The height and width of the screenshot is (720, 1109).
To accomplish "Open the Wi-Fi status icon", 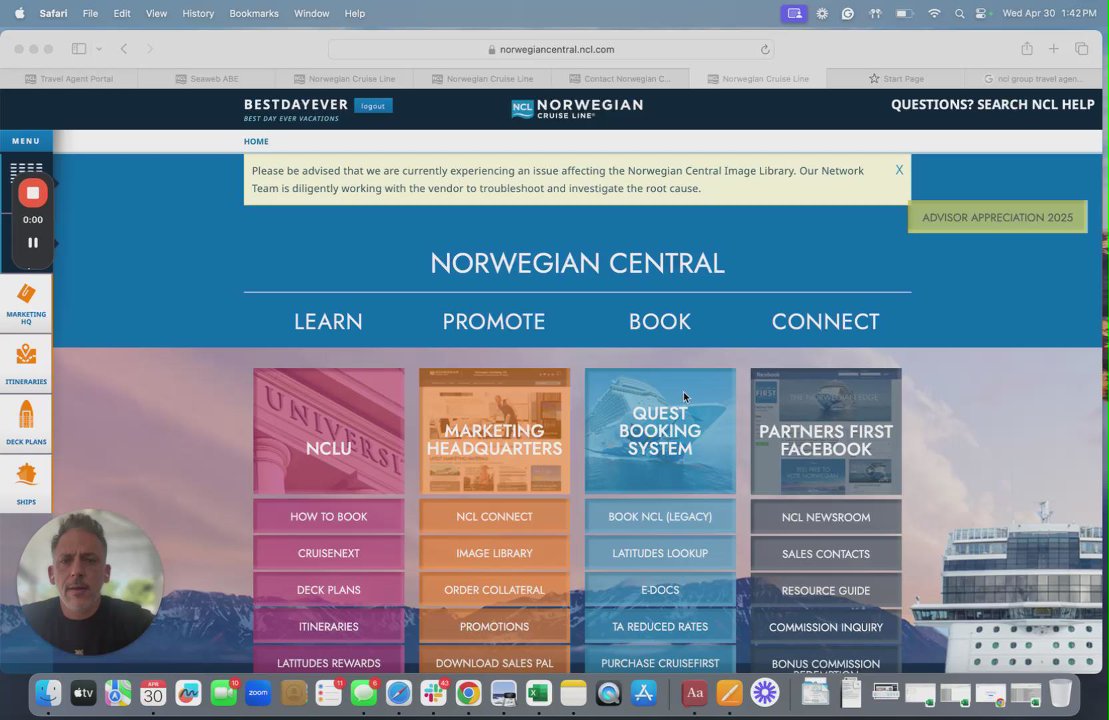I will tap(934, 13).
